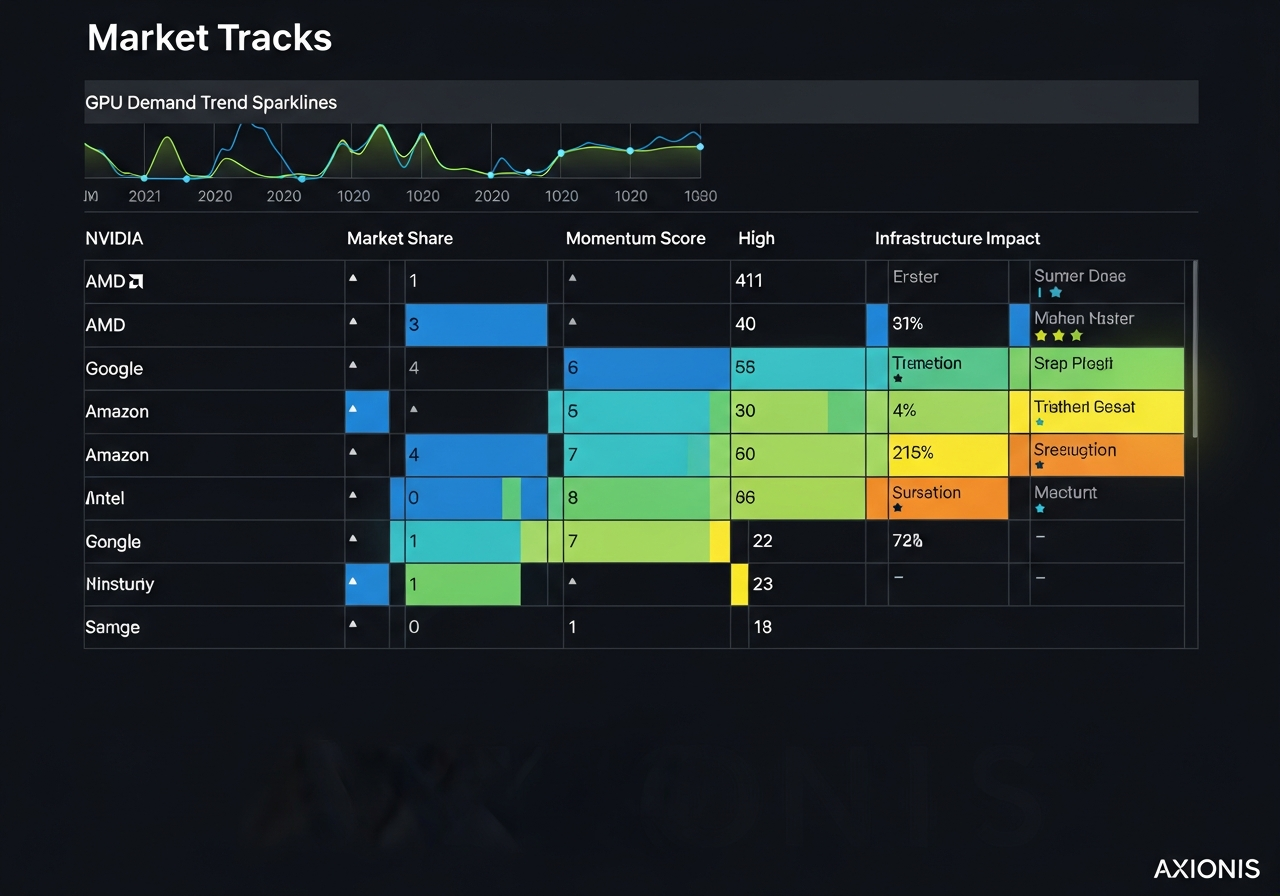Click the AMD logo icon in the first row
This screenshot has height=896, width=1280.
pyautogui.click(x=138, y=281)
